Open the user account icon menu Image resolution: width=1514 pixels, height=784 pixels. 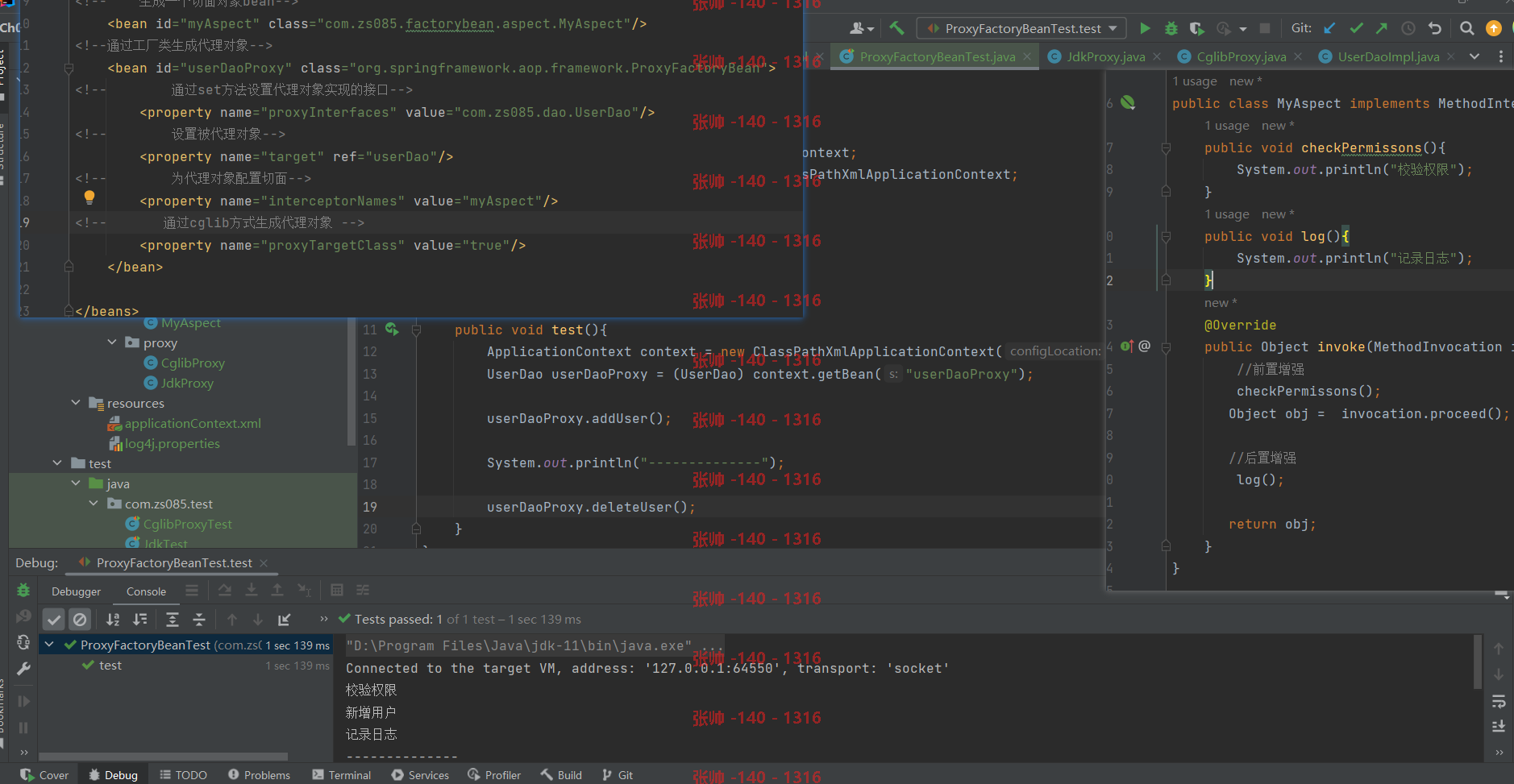click(x=862, y=28)
